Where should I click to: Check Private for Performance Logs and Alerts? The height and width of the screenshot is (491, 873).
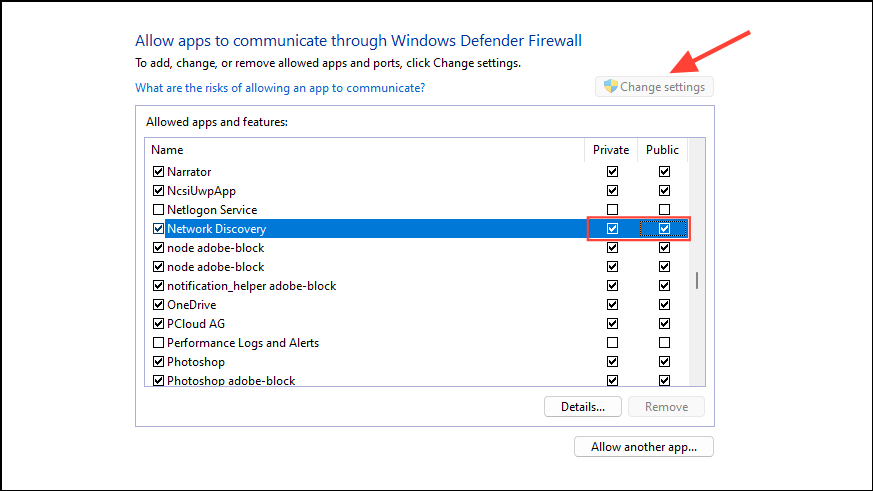pos(612,342)
